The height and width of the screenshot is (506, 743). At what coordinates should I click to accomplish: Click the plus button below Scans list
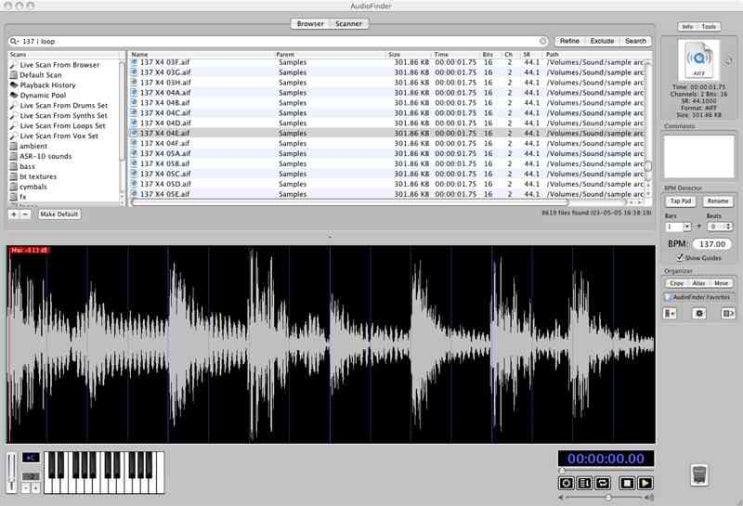(x=14, y=214)
